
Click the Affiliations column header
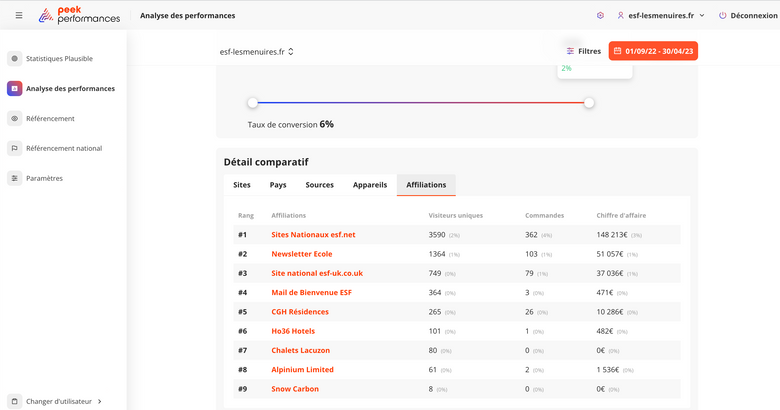pos(289,215)
